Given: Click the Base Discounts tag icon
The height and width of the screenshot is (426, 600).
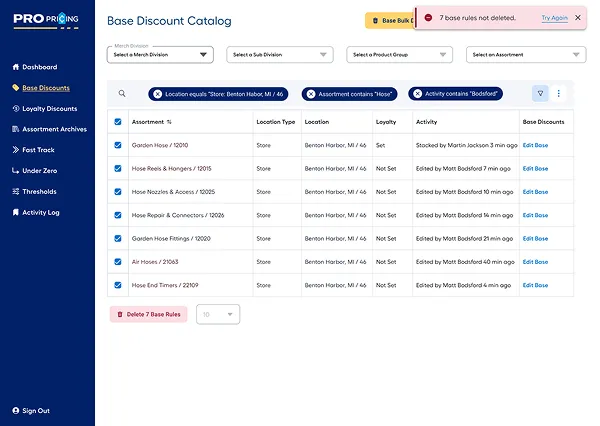Looking at the screenshot, I should pyautogui.click(x=16, y=88).
